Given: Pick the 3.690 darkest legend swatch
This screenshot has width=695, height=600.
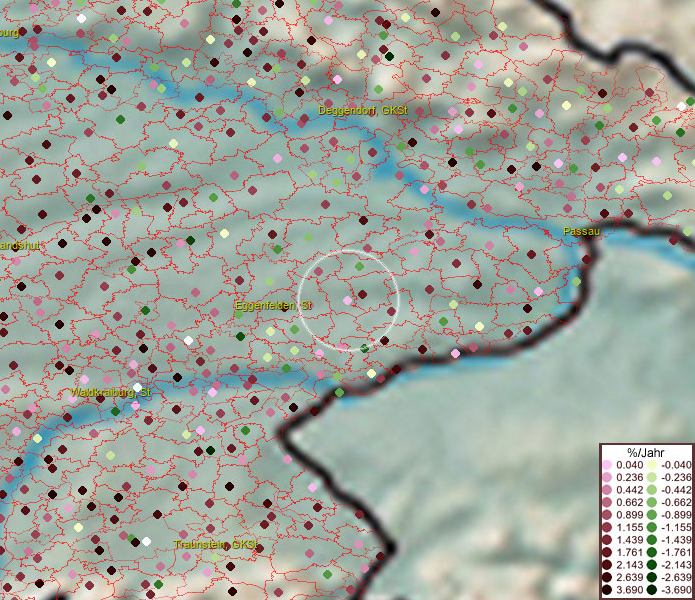Looking at the screenshot, I should point(607,590).
